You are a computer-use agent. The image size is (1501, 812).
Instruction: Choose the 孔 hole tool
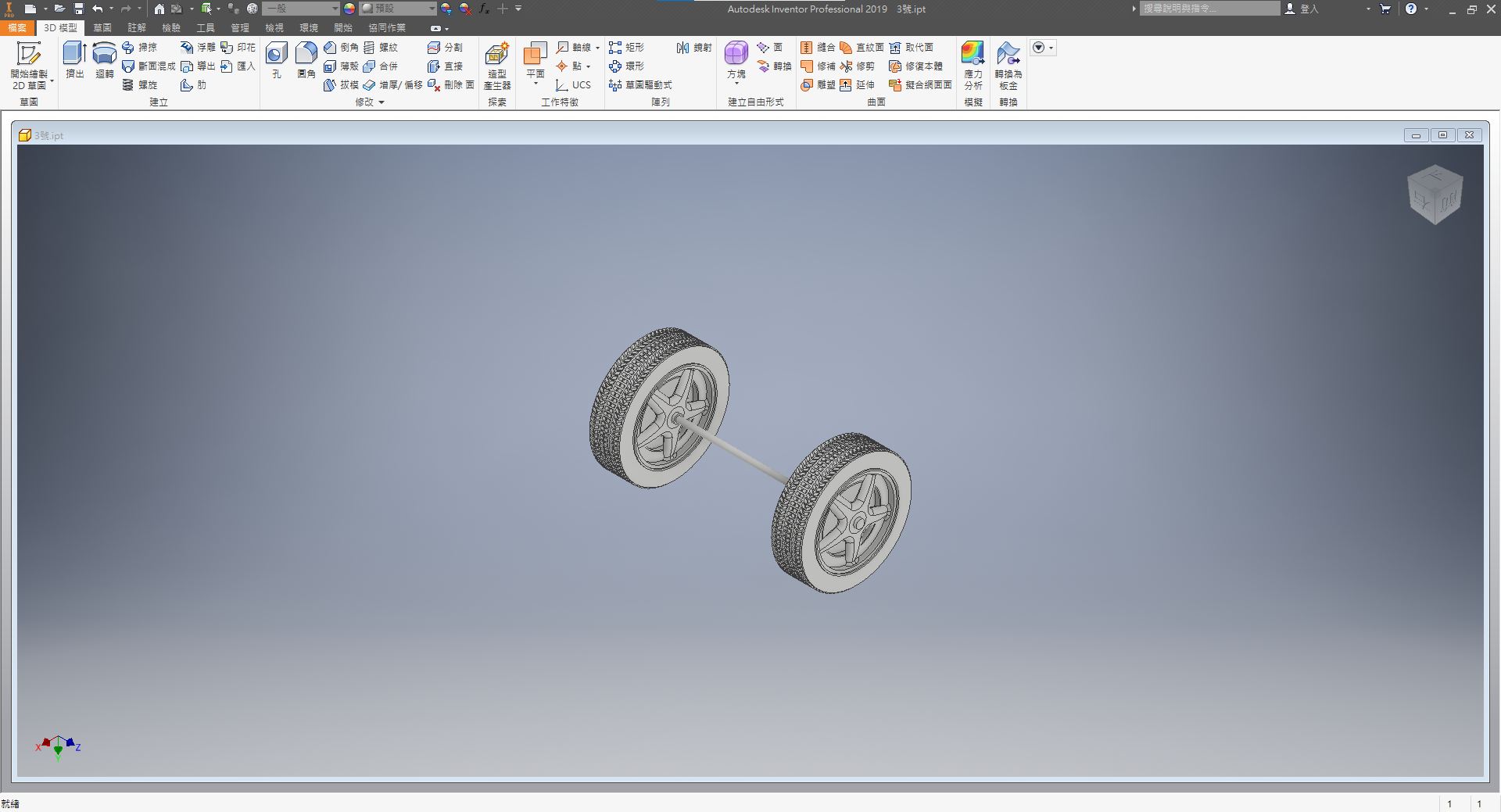pyautogui.click(x=277, y=60)
